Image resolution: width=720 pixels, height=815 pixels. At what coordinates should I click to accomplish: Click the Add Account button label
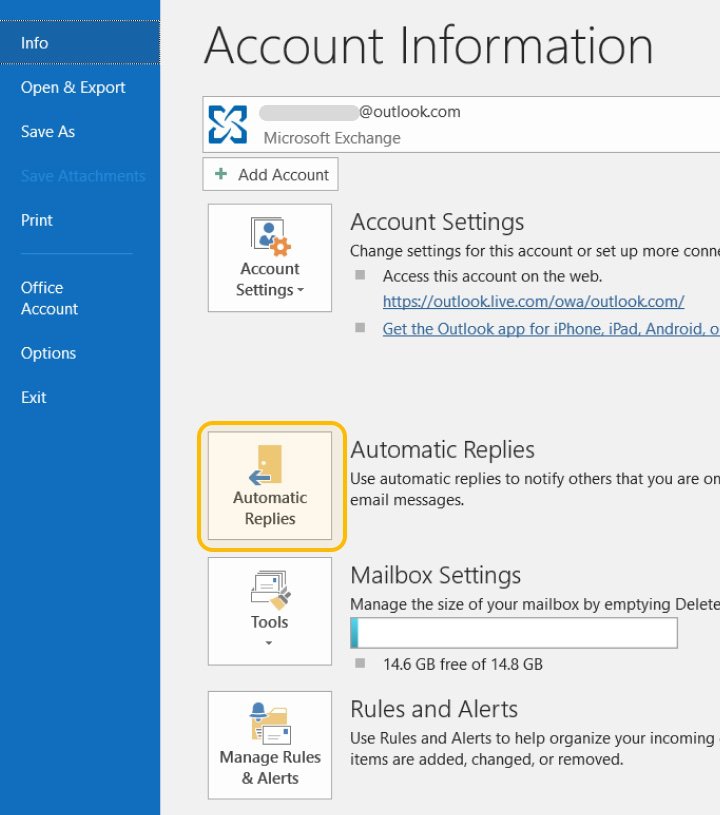pyautogui.click(x=283, y=175)
